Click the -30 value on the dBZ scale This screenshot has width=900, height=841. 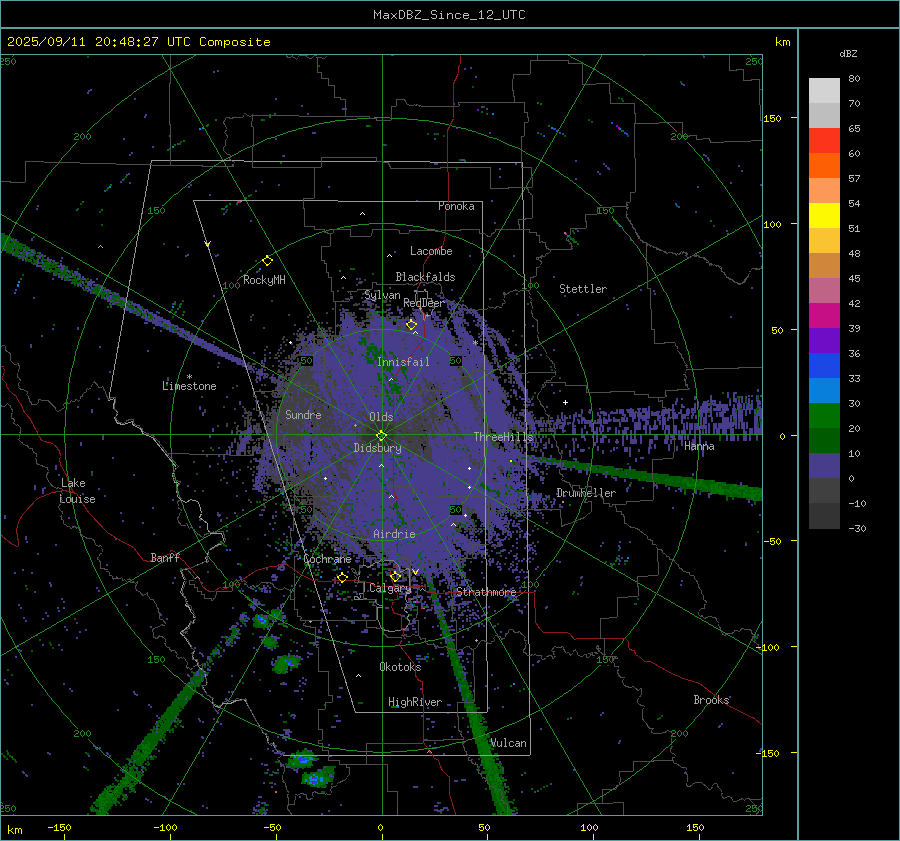857,528
